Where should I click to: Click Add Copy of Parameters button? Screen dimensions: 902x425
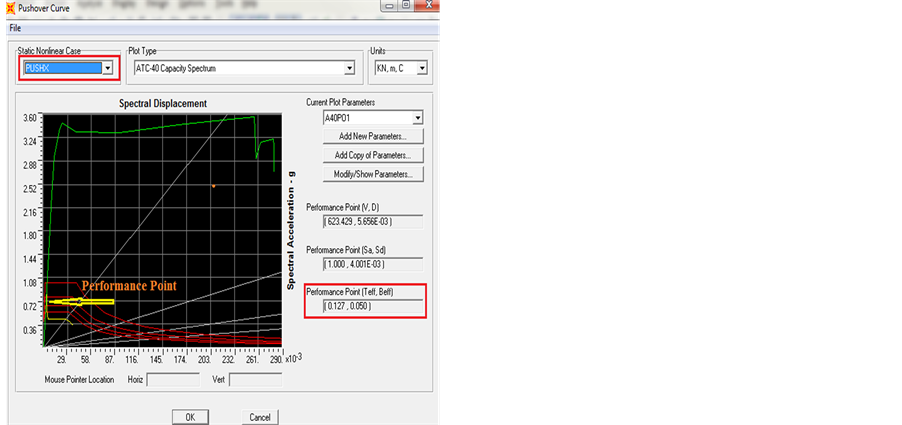point(372,155)
